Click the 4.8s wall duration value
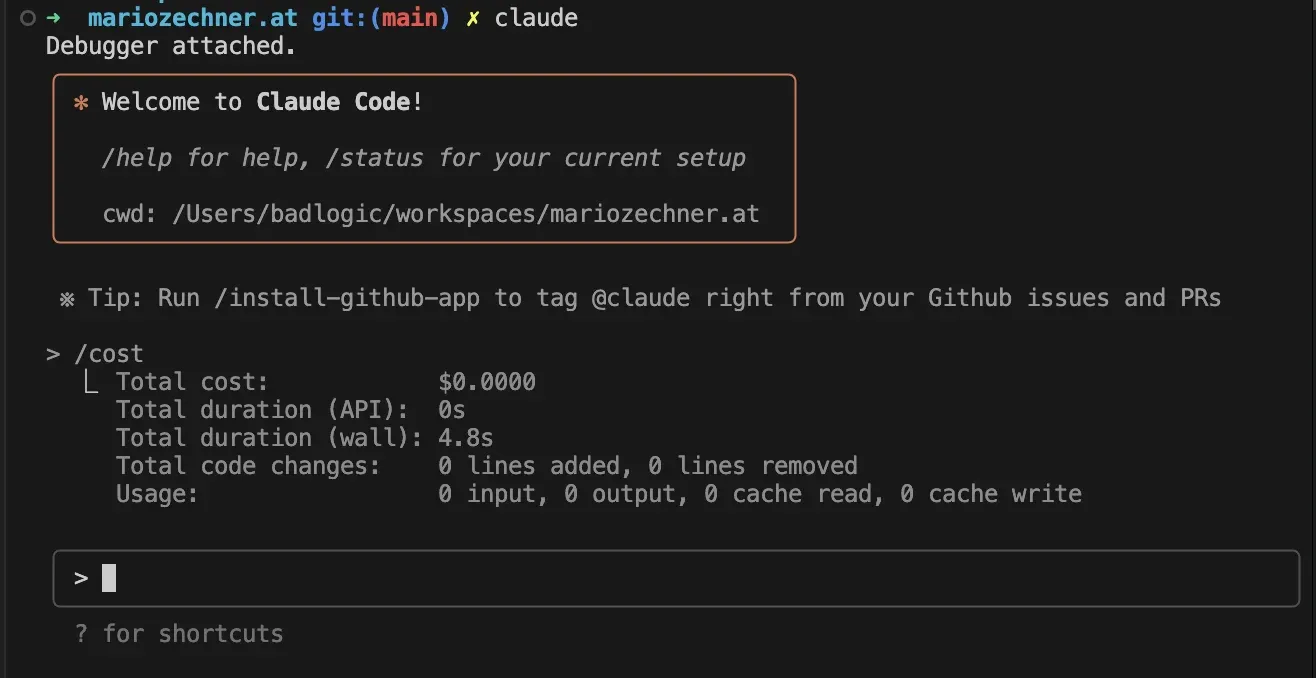Viewport: 1316px width, 678px height. click(465, 438)
